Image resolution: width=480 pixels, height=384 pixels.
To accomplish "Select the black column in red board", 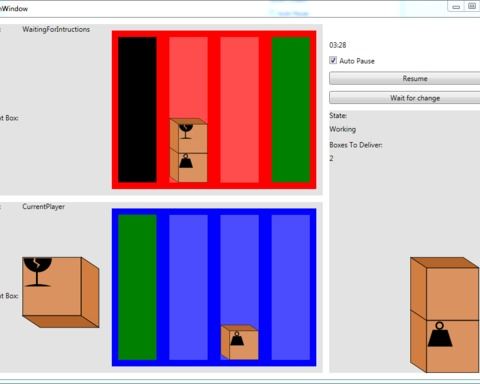I will pos(137,110).
